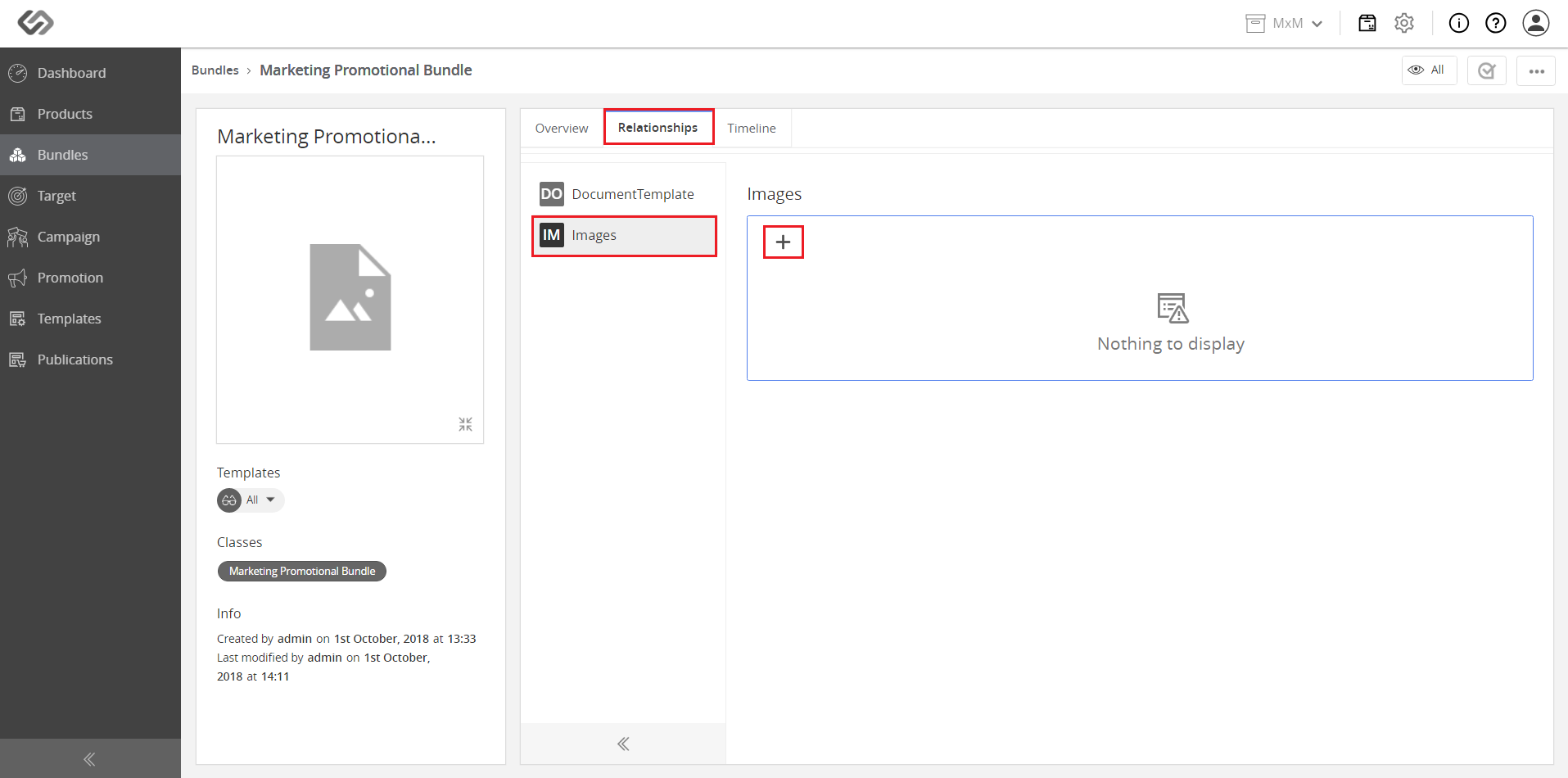Add an image with the plus button

(x=784, y=242)
